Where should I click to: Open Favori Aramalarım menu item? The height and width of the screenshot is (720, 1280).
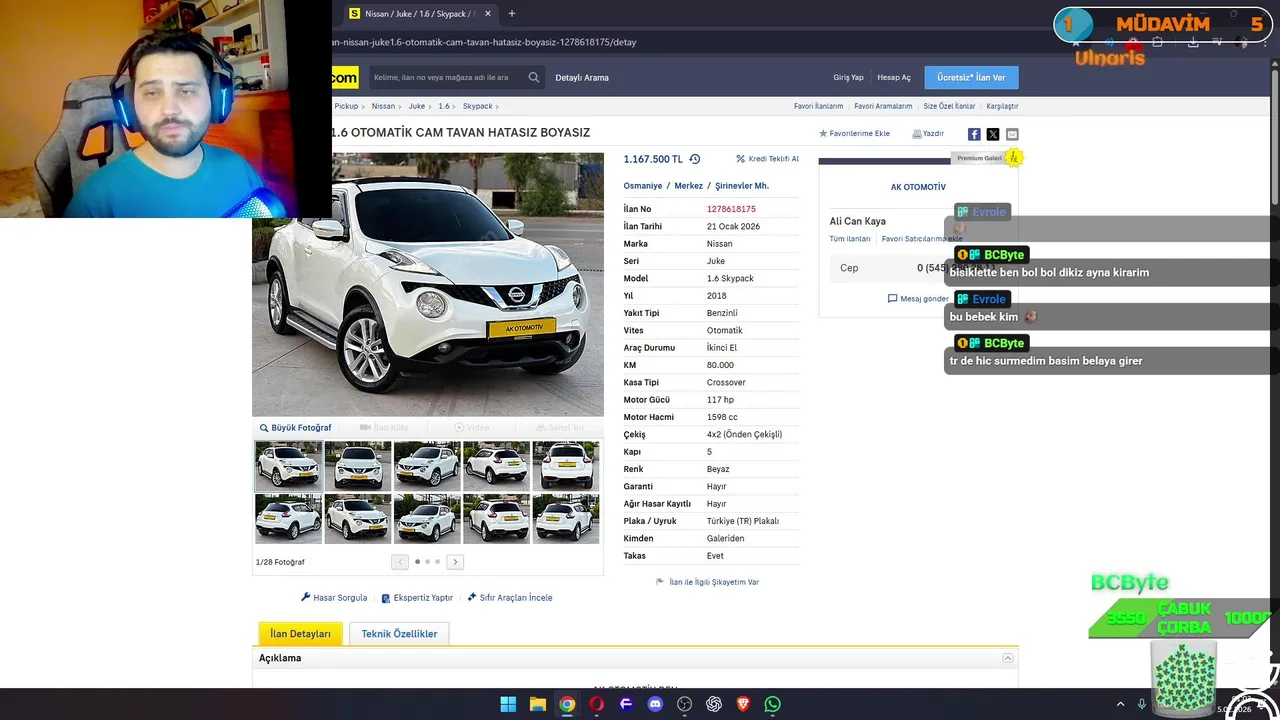(x=883, y=106)
